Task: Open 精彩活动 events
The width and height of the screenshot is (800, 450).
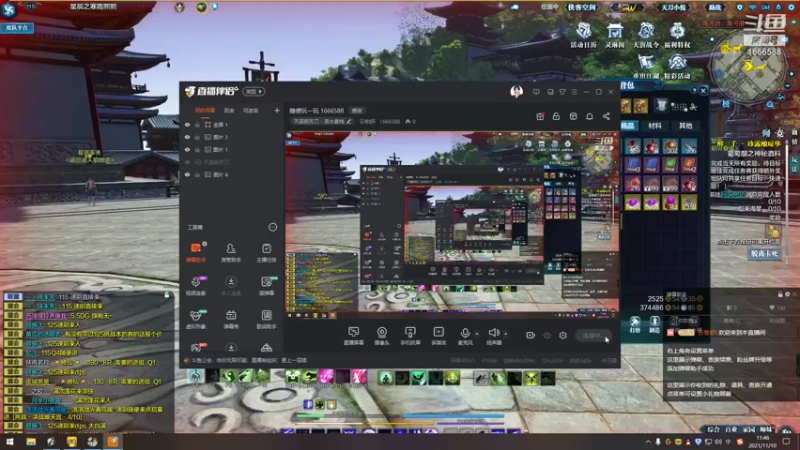Action: click(x=677, y=67)
